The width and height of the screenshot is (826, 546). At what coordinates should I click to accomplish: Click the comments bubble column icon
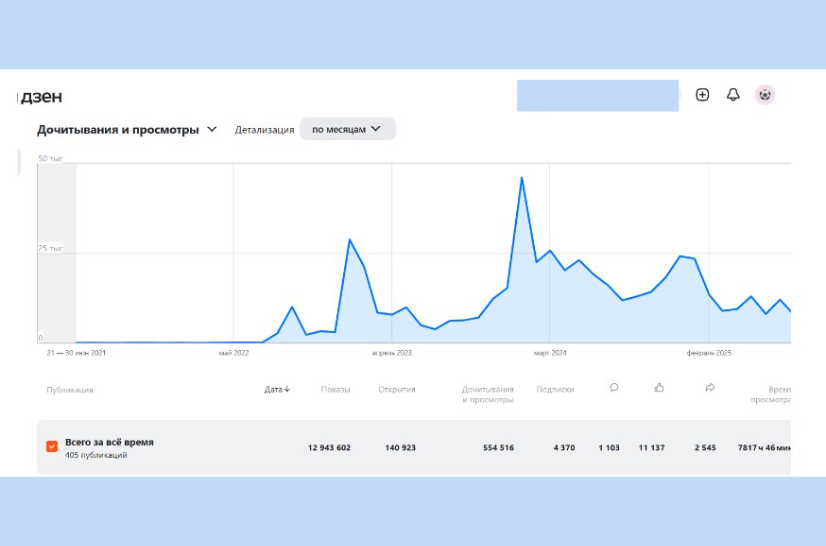(x=614, y=388)
